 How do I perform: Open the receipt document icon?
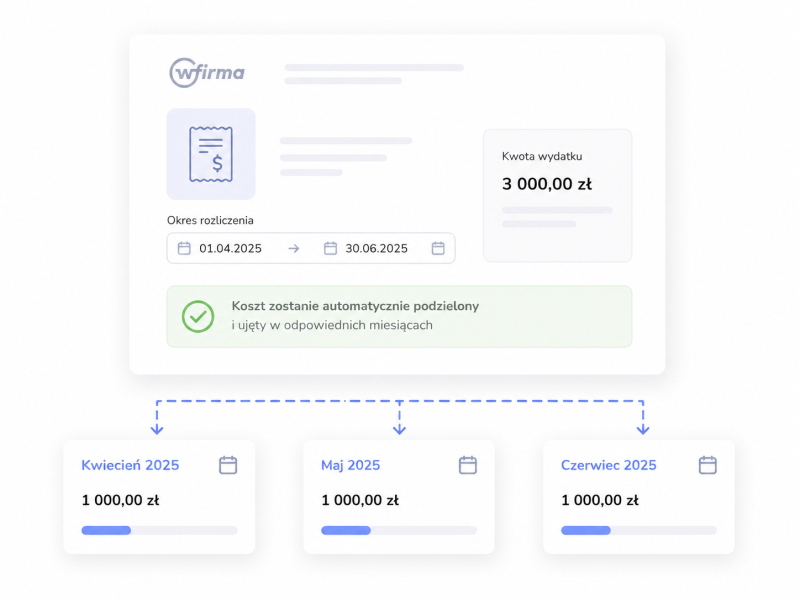point(211,154)
